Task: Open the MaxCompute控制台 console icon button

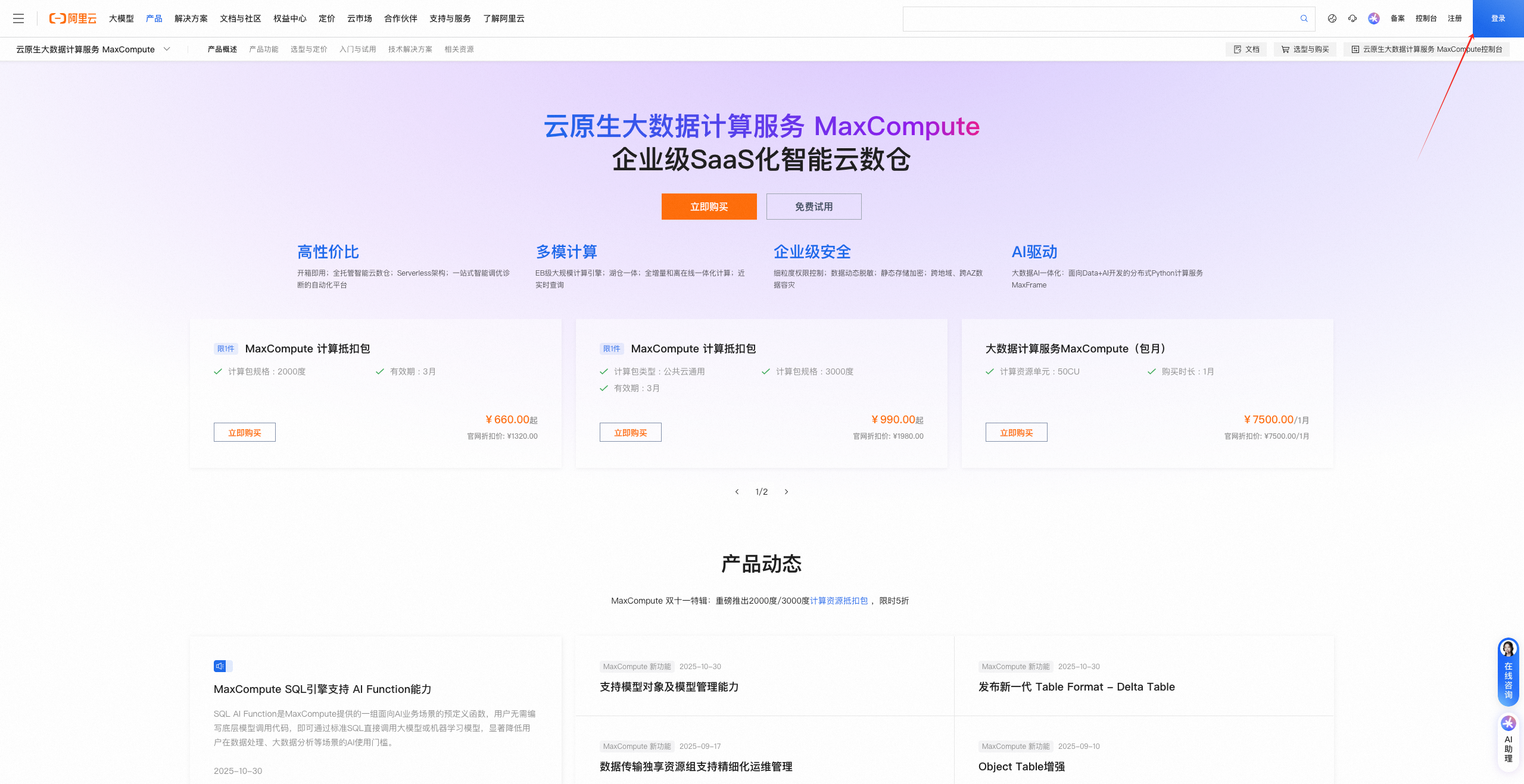Action: [x=1426, y=49]
